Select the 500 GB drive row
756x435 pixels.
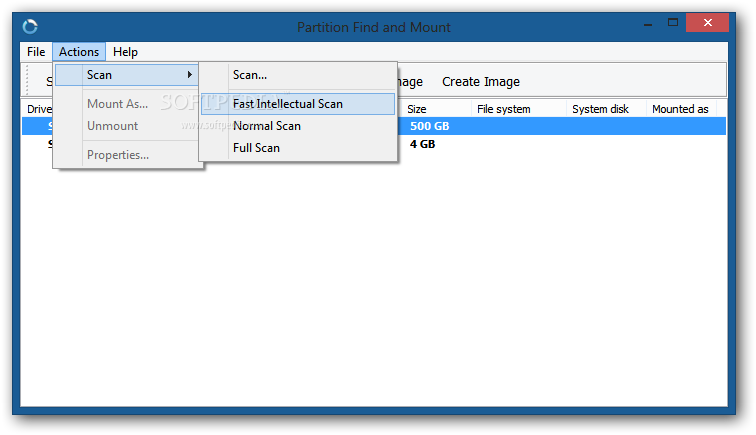click(x=374, y=126)
